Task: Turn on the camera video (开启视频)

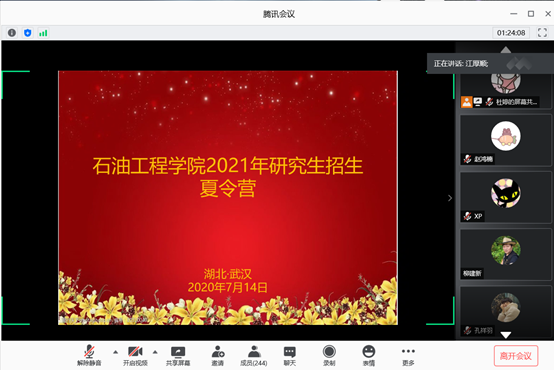Action: click(135, 356)
